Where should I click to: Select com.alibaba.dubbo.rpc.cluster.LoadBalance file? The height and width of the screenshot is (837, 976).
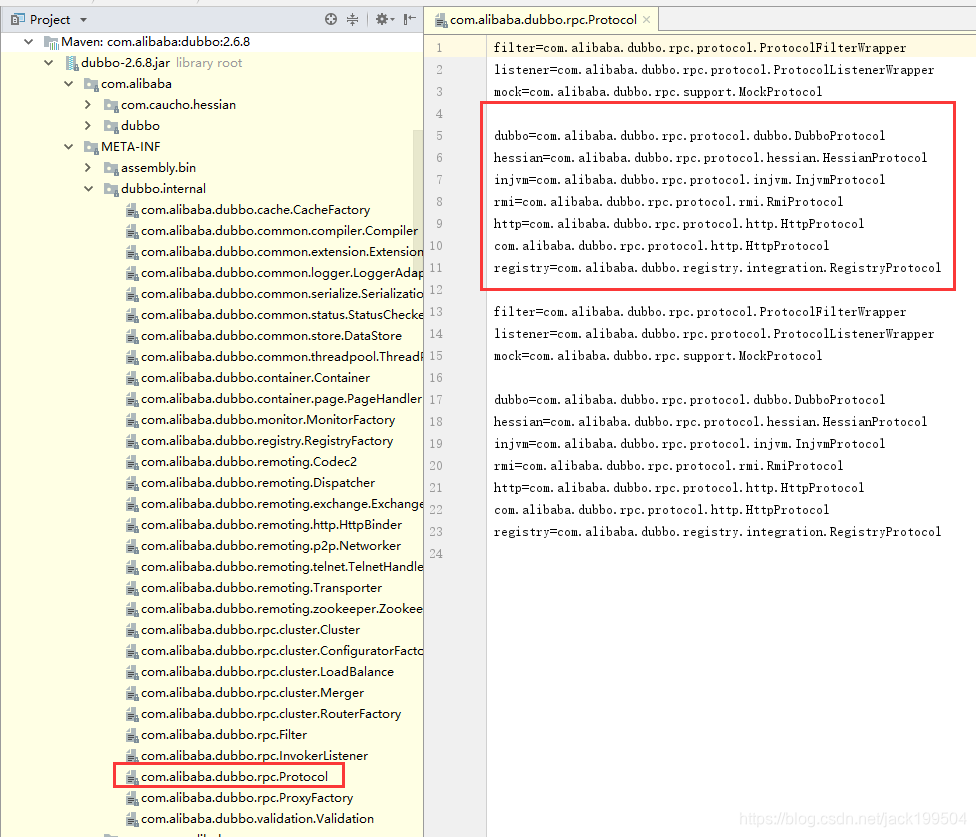click(267, 672)
